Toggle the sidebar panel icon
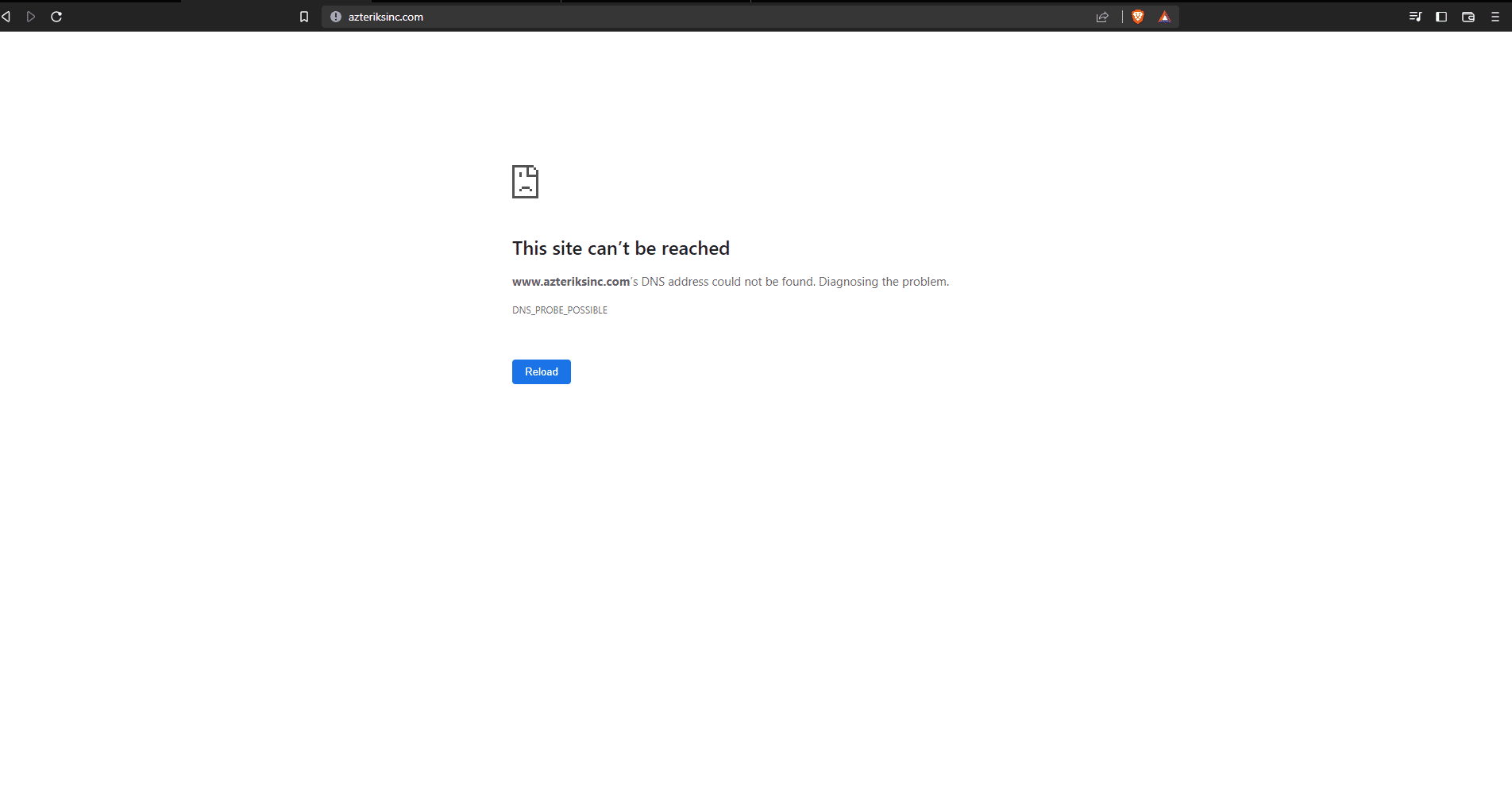Viewport: 1512px width, 808px height. [1441, 17]
